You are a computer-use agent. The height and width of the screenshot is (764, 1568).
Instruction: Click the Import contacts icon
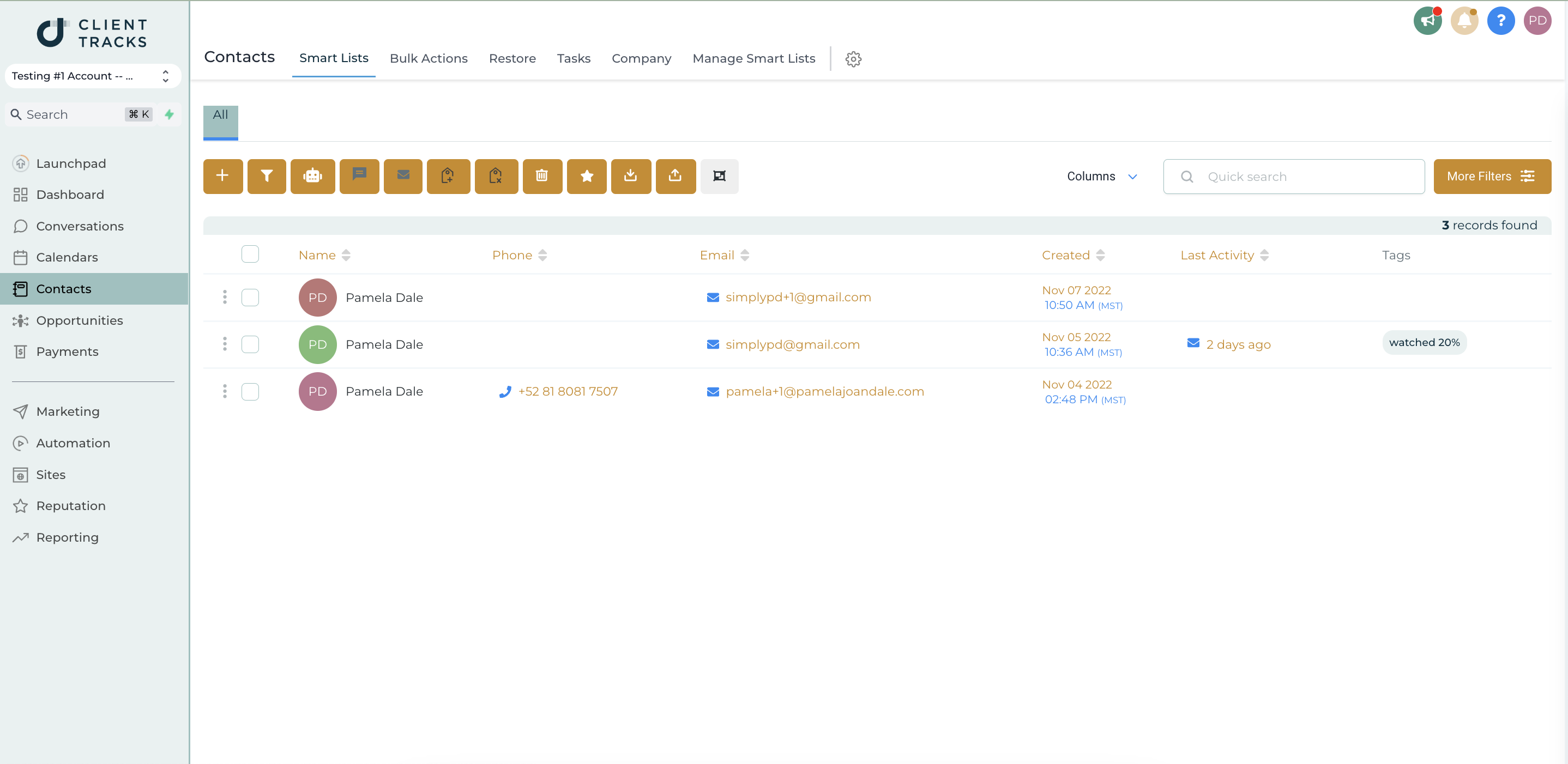pos(630,176)
